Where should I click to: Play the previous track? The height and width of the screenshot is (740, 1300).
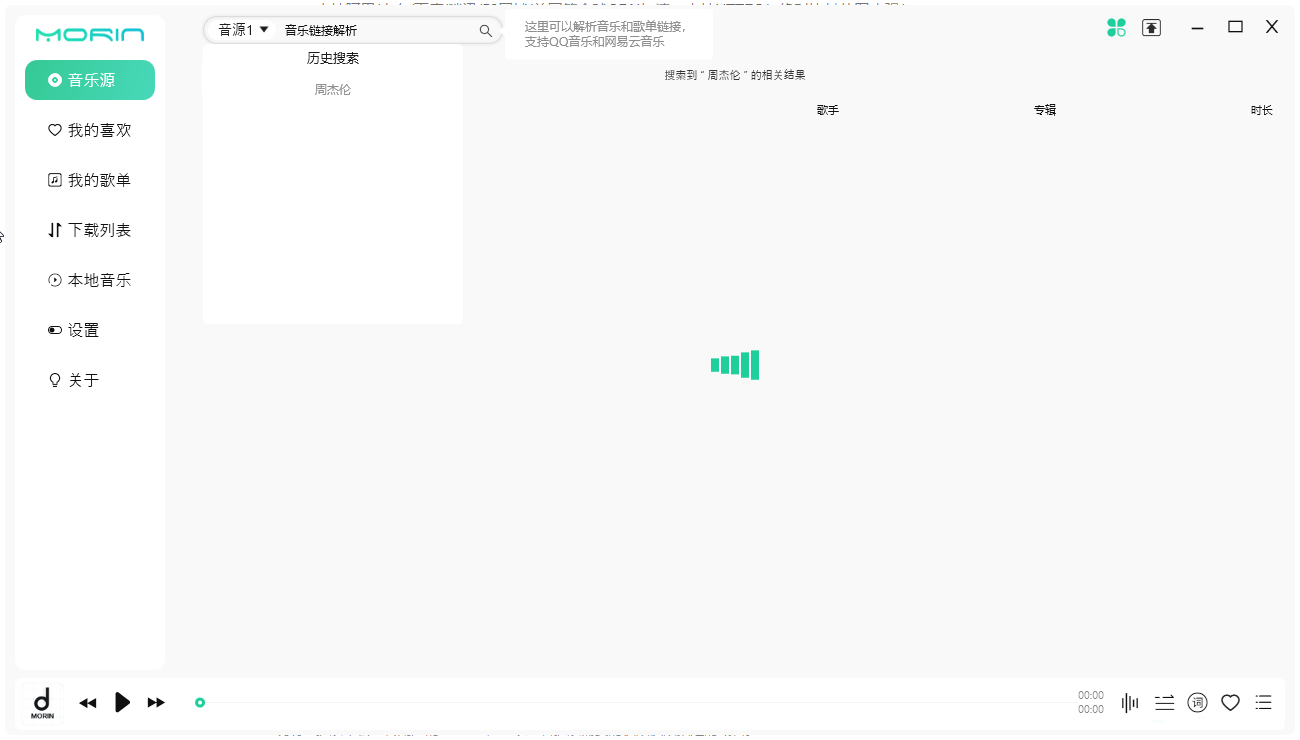(88, 703)
